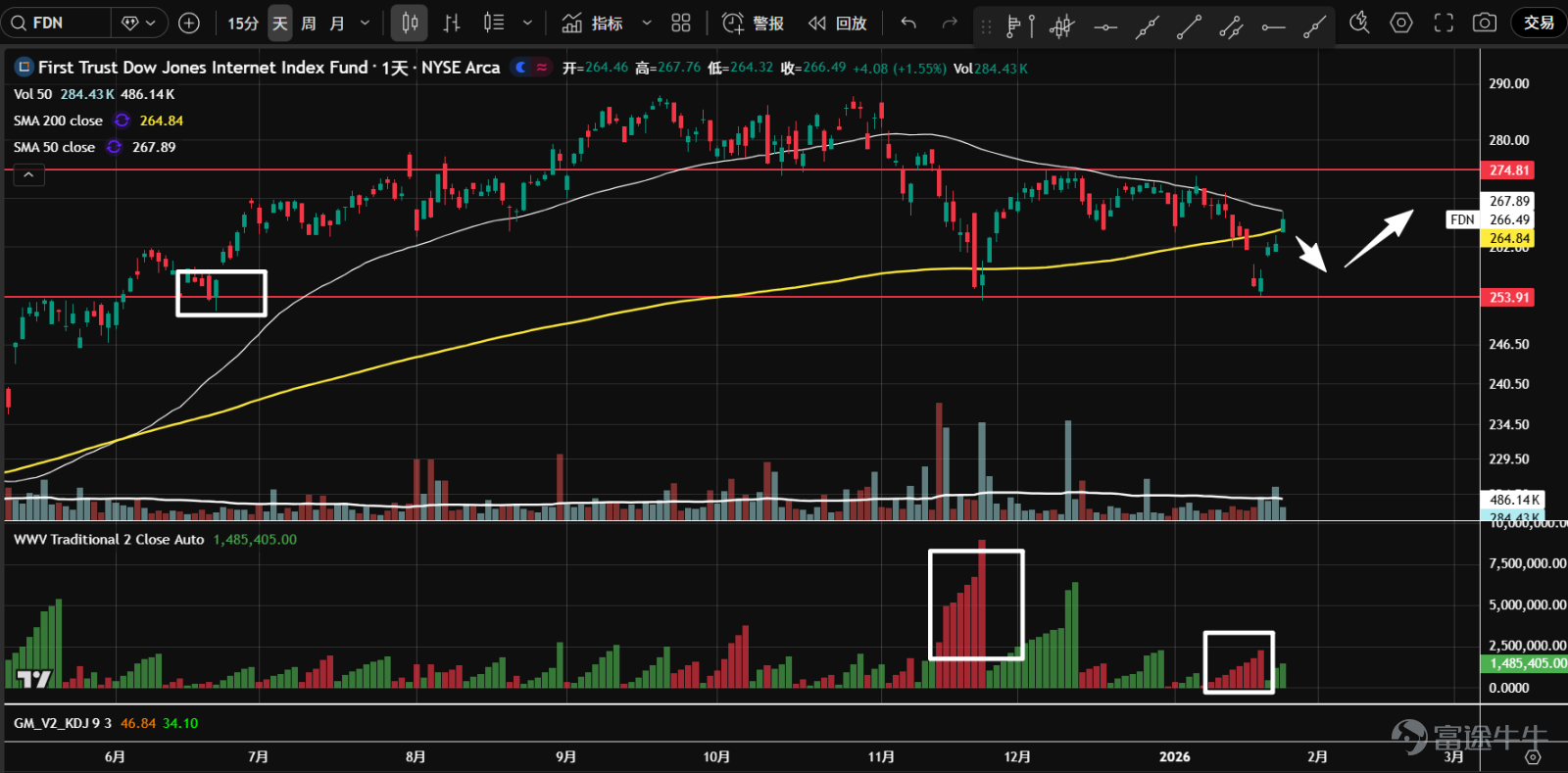Select the SMA 200 close legend
Image resolution: width=1568 pixels, height=773 pixels.
(x=58, y=121)
